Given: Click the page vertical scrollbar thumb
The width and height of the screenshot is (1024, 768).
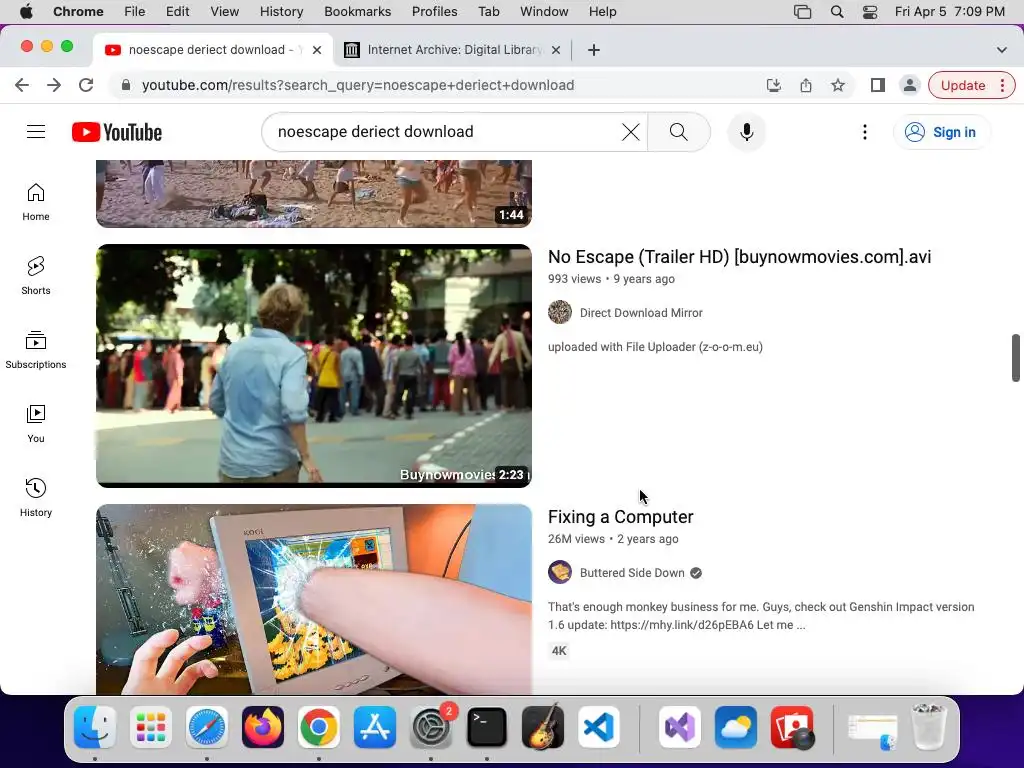Looking at the screenshot, I should 1016,357.
